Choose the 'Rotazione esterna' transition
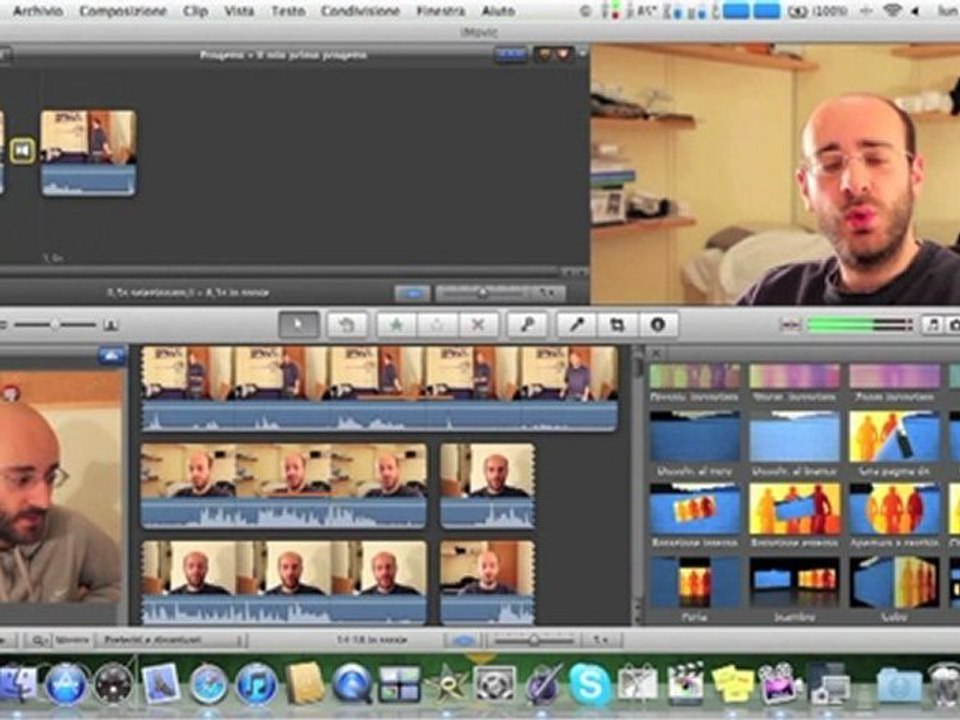The height and width of the screenshot is (720, 960). point(794,508)
